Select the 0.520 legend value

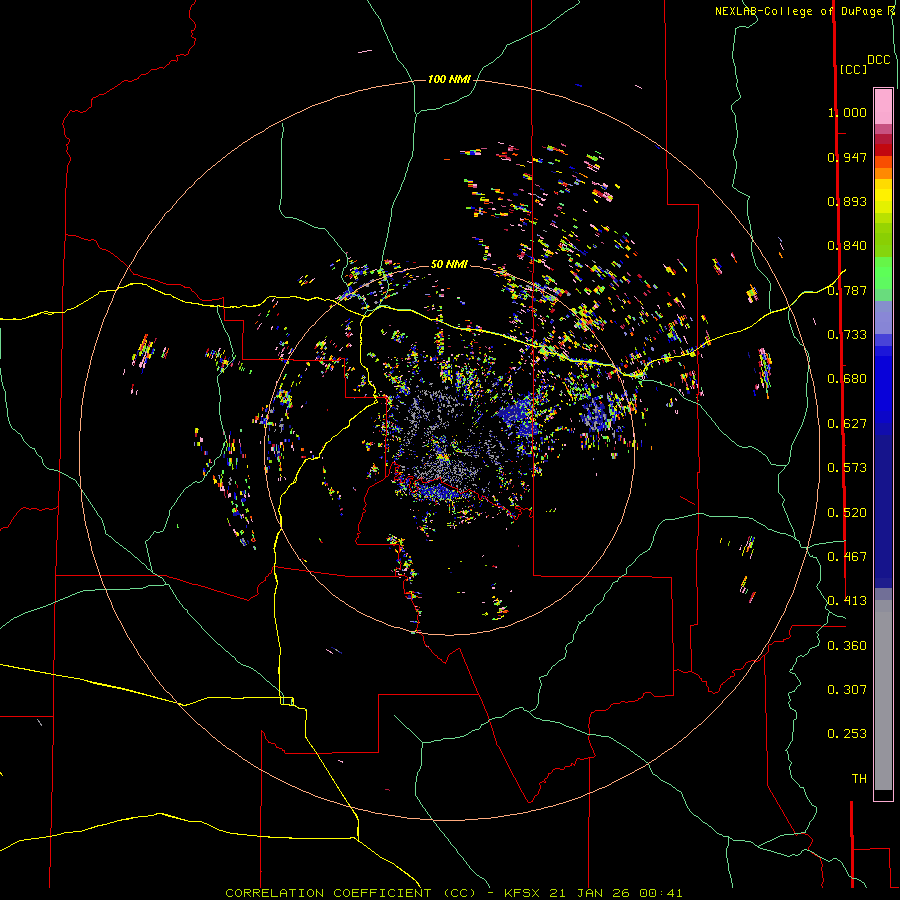point(847,513)
